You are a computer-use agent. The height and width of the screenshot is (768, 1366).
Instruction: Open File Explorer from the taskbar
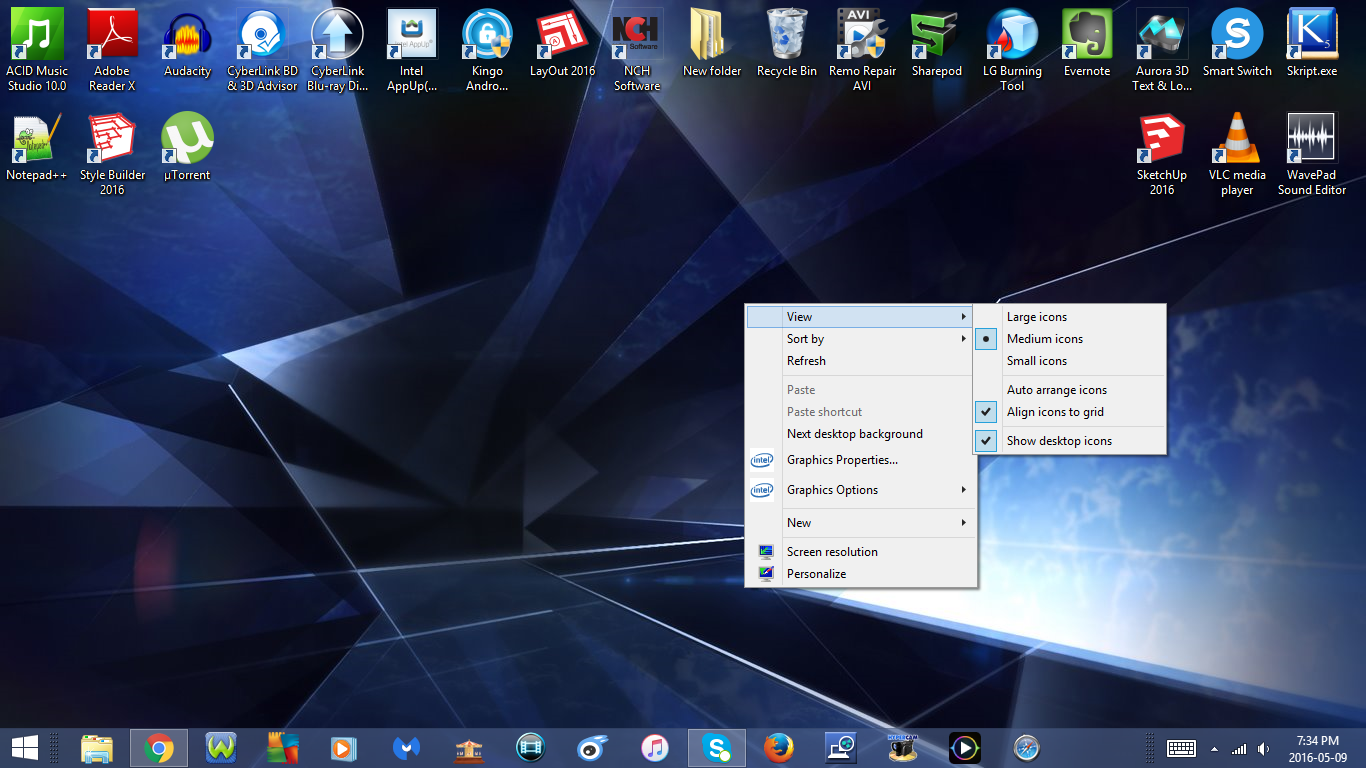click(x=97, y=748)
